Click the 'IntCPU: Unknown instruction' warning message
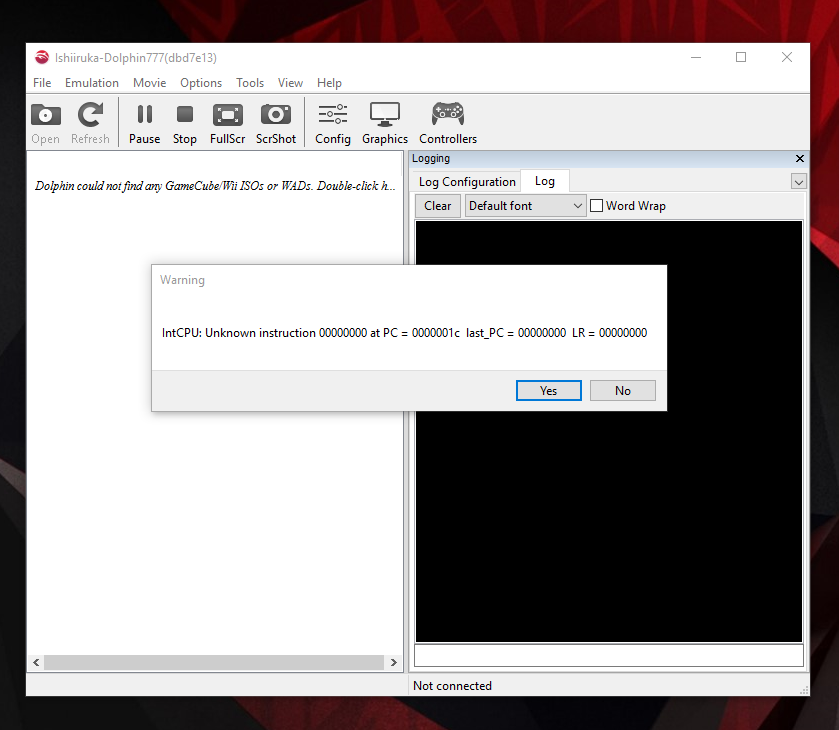The image size is (839, 730). click(x=404, y=333)
